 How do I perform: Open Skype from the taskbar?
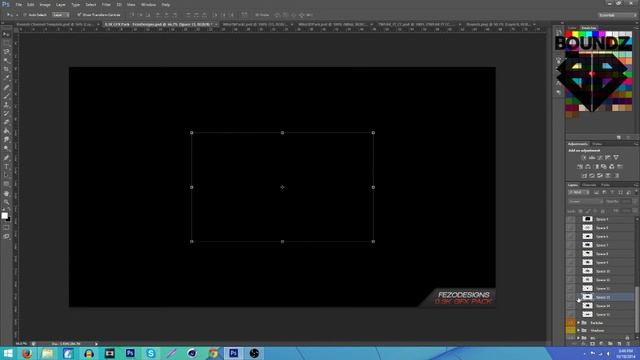(x=151, y=353)
